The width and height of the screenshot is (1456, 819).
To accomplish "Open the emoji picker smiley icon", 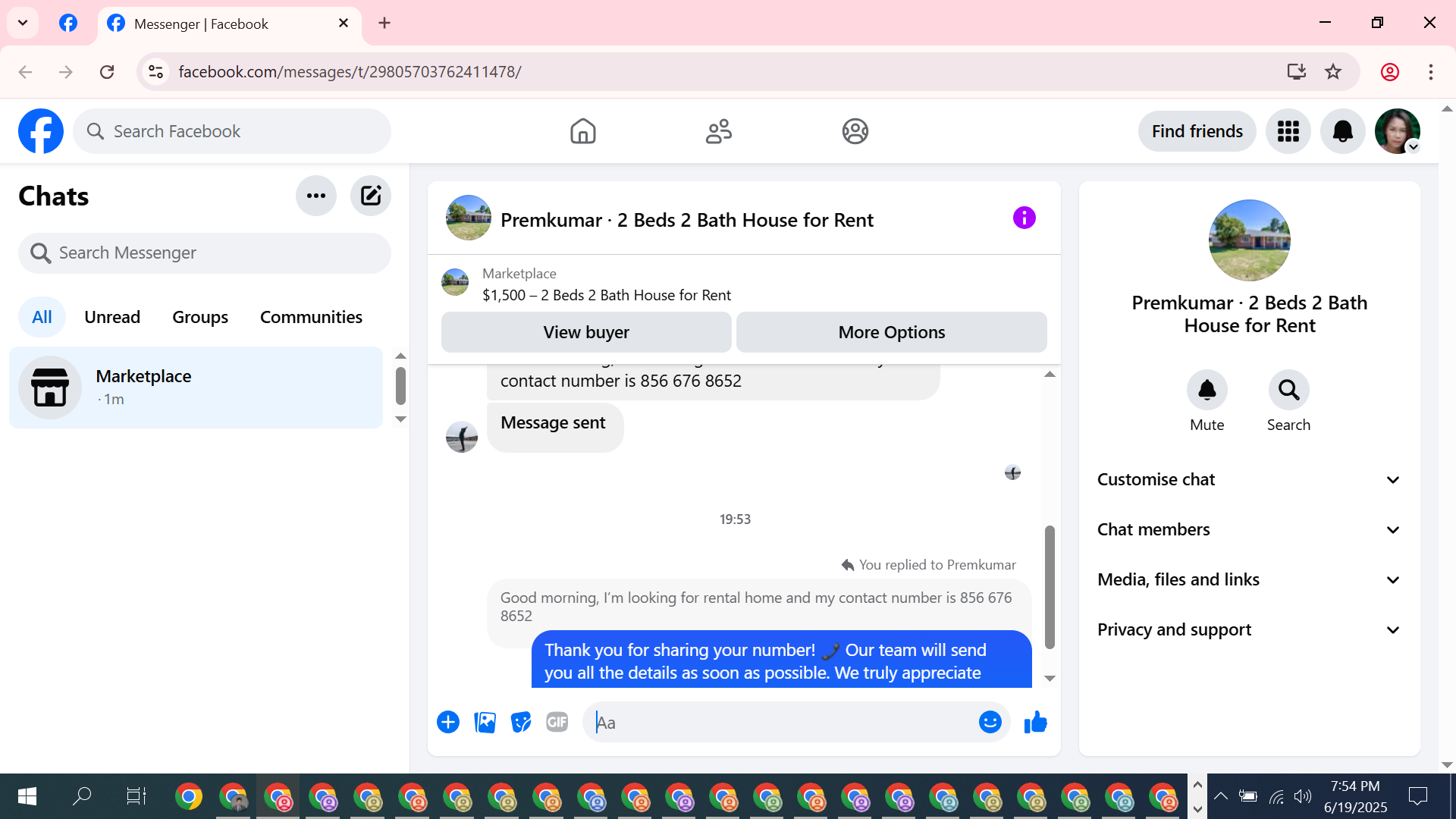I will (990, 722).
